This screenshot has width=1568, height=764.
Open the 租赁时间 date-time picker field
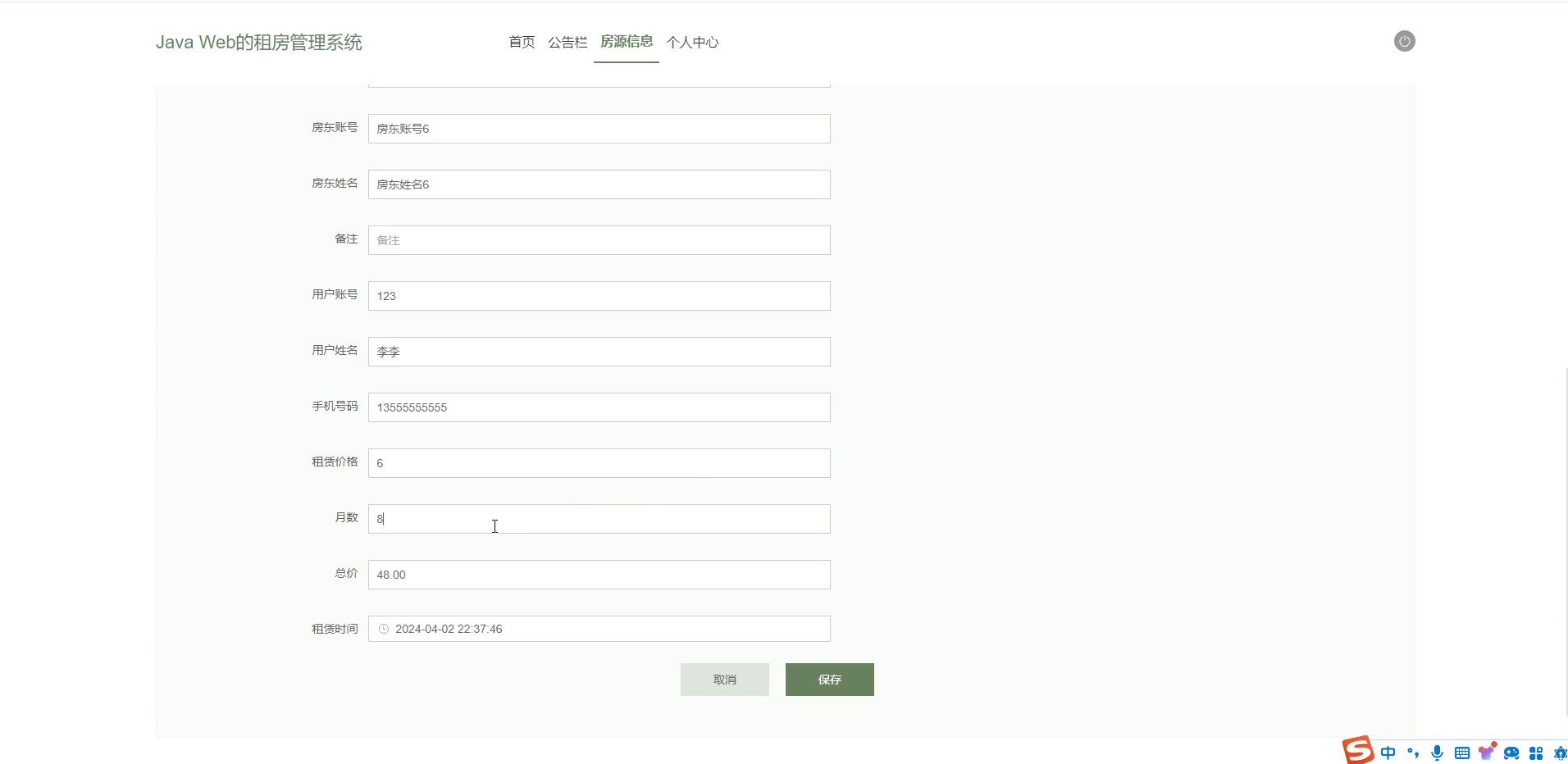tap(599, 629)
